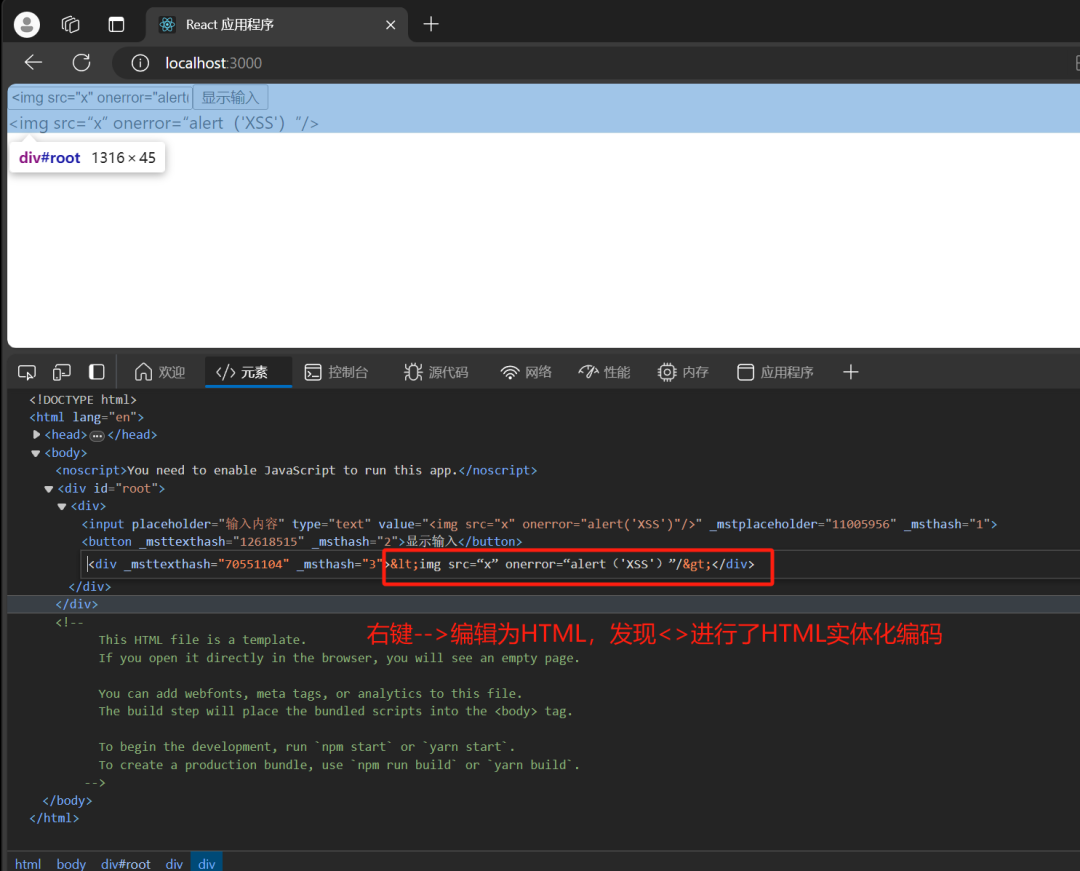This screenshot has height=871, width=1080.
Task: Collapse the body element node
Action: pyautogui.click(x=35, y=453)
